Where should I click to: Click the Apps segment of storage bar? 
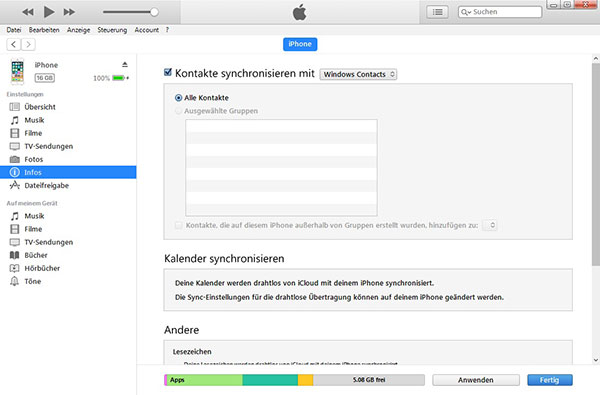[205, 380]
